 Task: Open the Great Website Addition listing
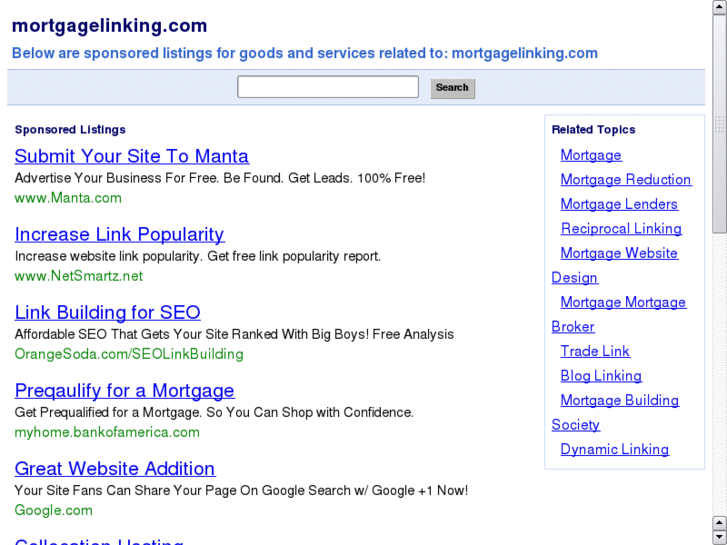[x=115, y=469]
